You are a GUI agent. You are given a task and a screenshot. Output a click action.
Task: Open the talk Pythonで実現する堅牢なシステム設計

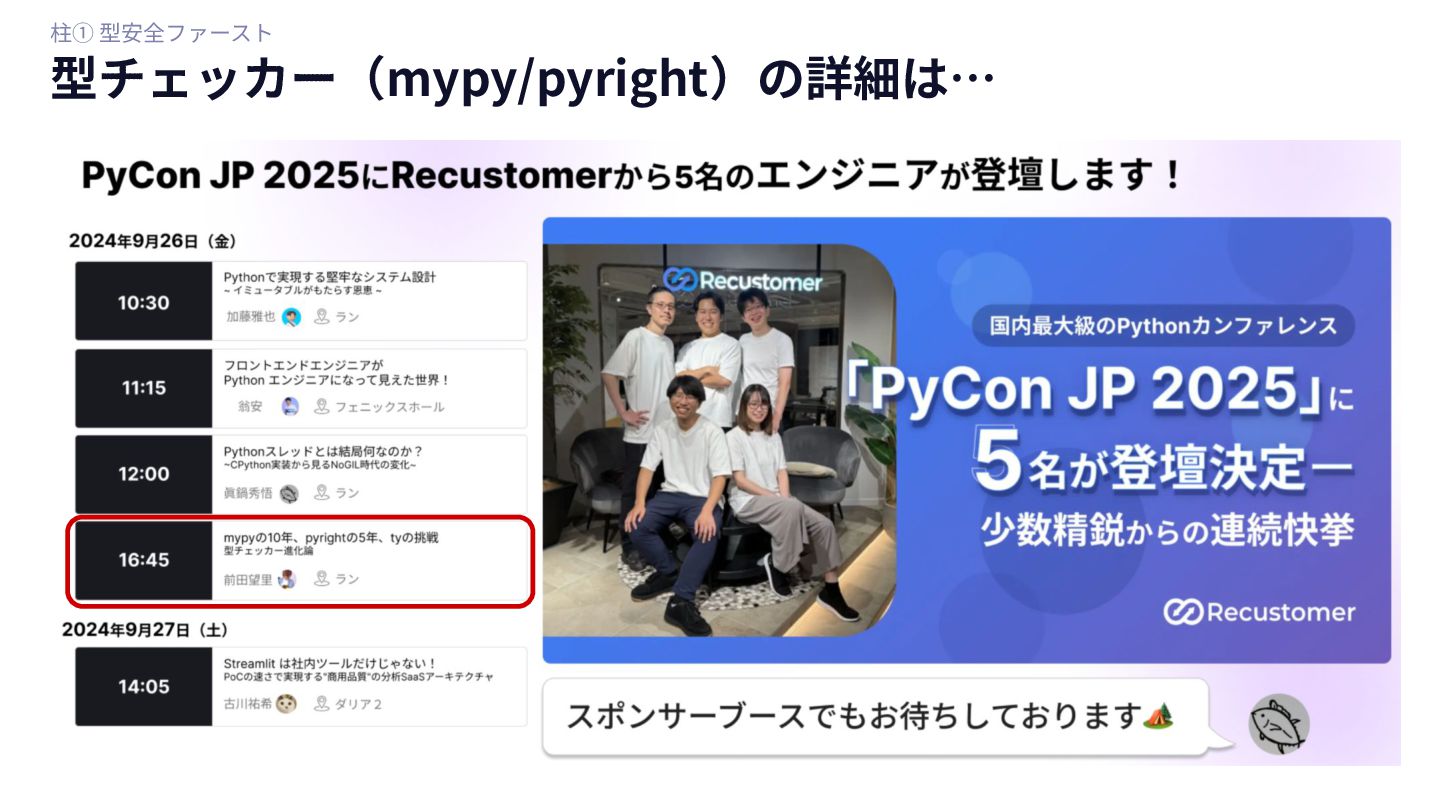click(330, 277)
